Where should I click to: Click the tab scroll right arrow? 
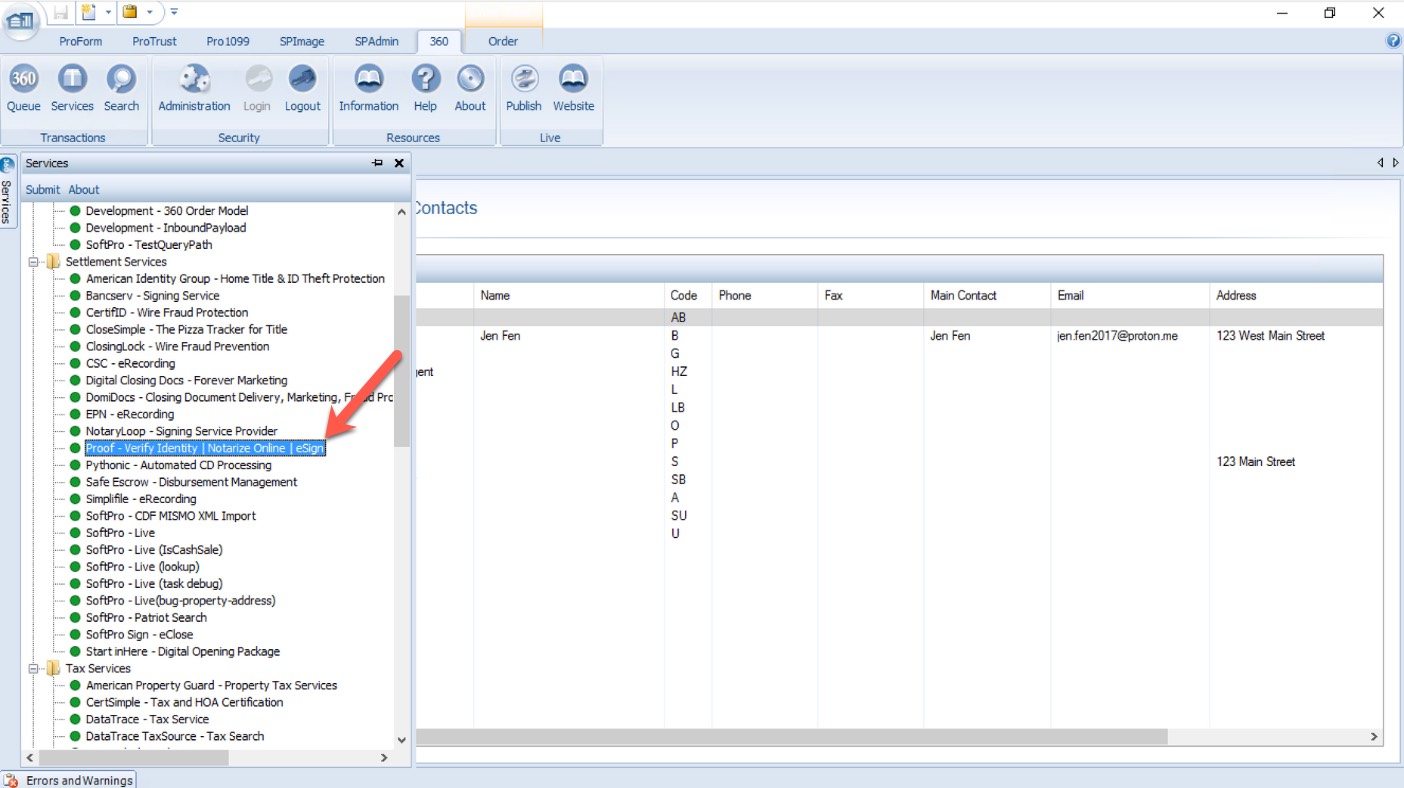(x=1395, y=163)
